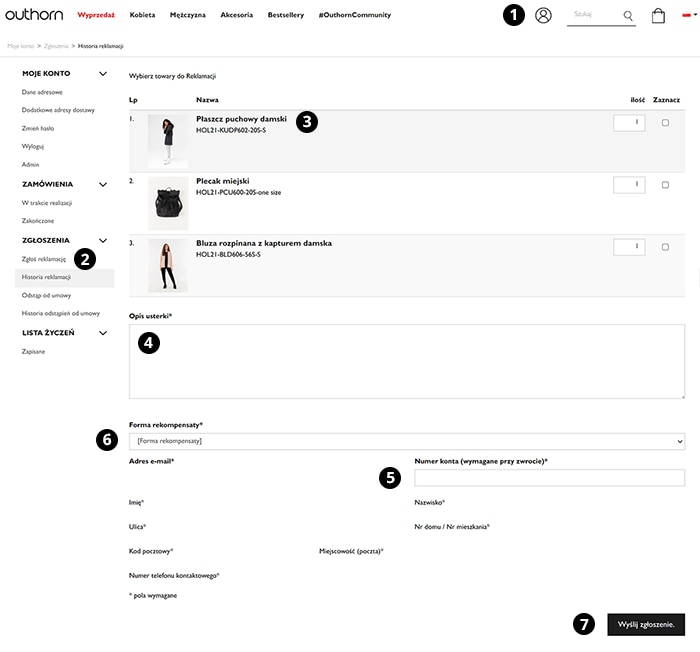Select the Bluza rozpinana z kapturem checkbox
700x652 pixels.
pyautogui.click(x=665, y=246)
